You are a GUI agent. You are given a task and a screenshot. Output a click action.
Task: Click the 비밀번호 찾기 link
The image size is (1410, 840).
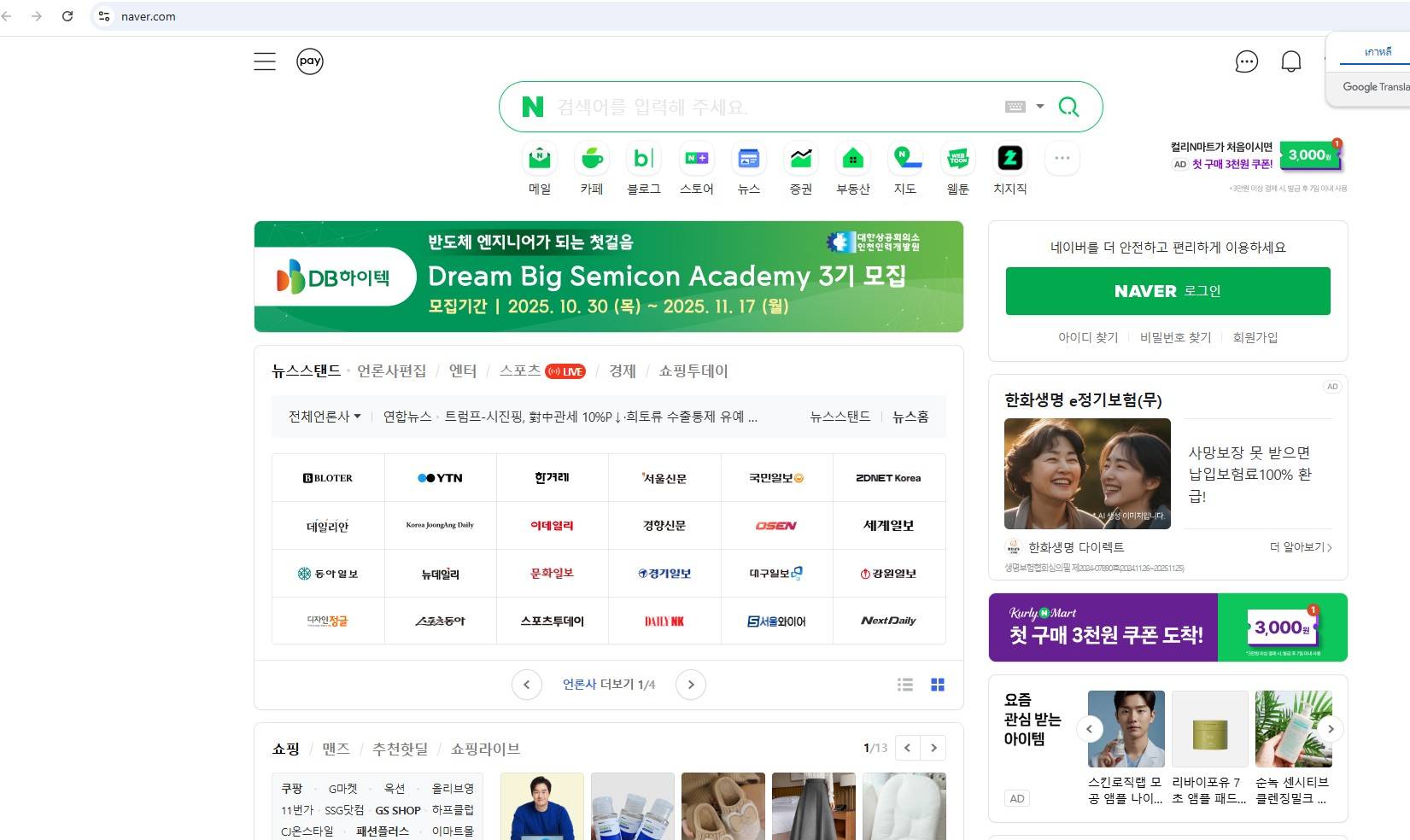point(1175,337)
